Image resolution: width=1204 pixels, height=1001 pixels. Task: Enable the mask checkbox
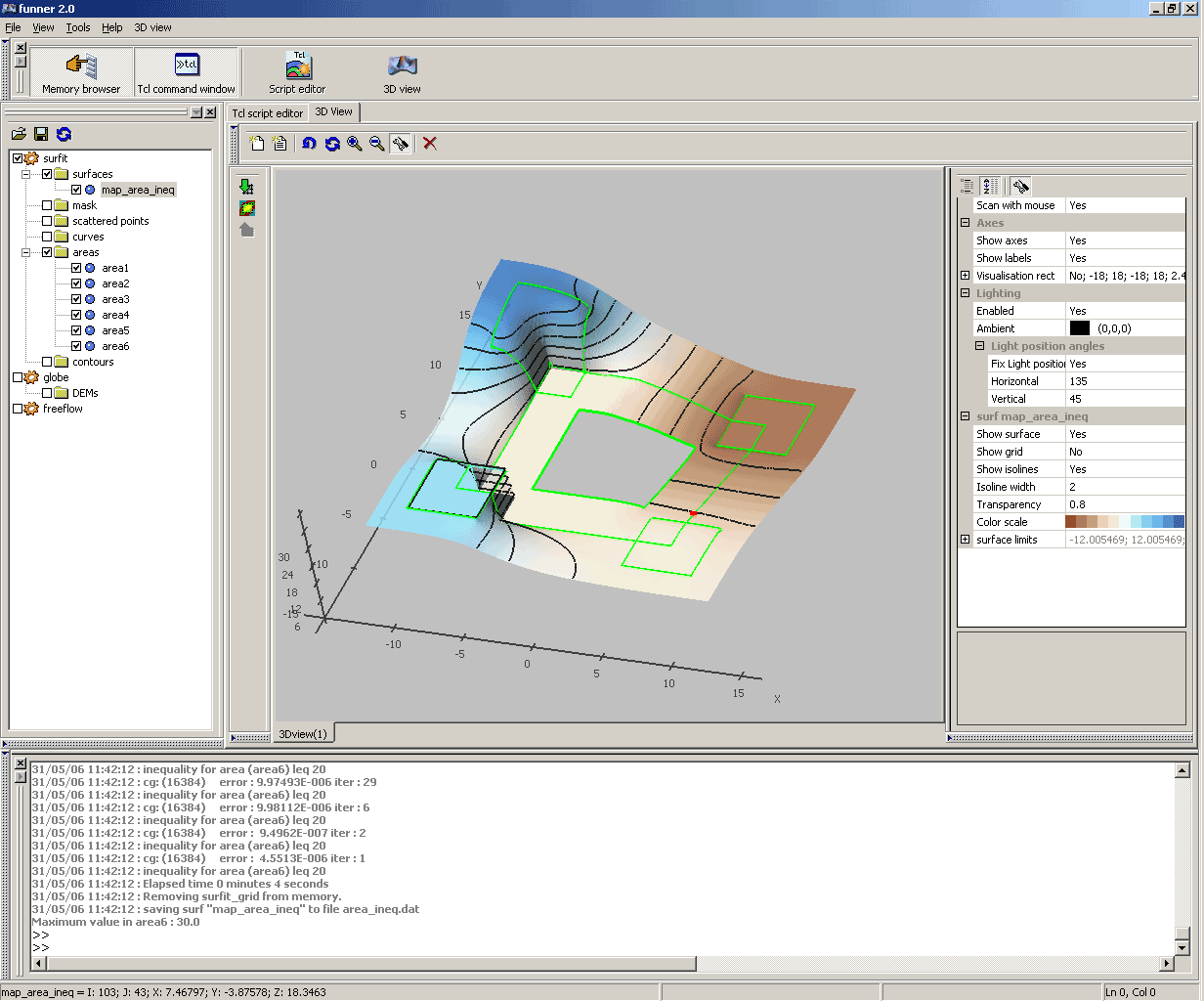coord(47,205)
